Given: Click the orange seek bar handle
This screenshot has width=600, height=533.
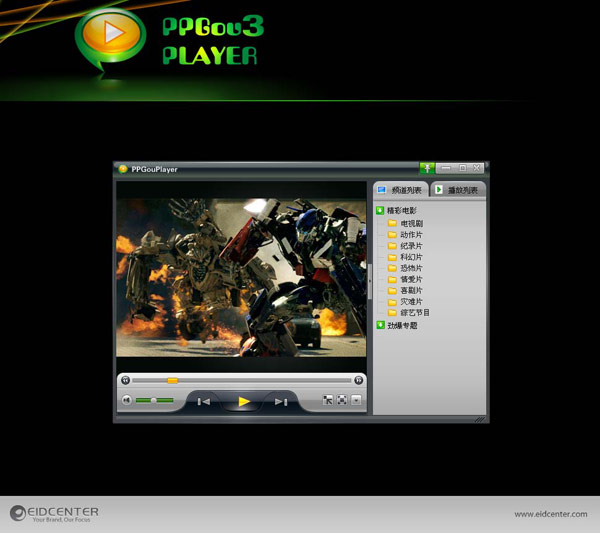Looking at the screenshot, I should tap(173, 381).
